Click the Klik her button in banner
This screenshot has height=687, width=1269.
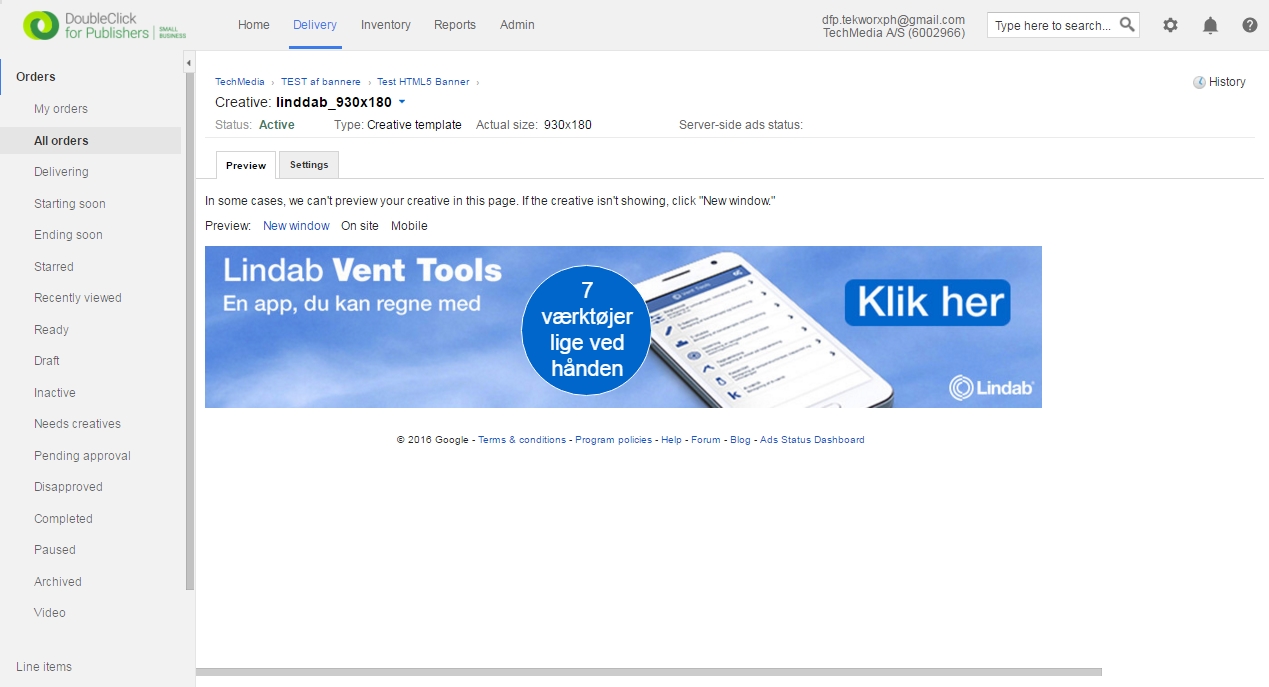[x=927, y=302]
